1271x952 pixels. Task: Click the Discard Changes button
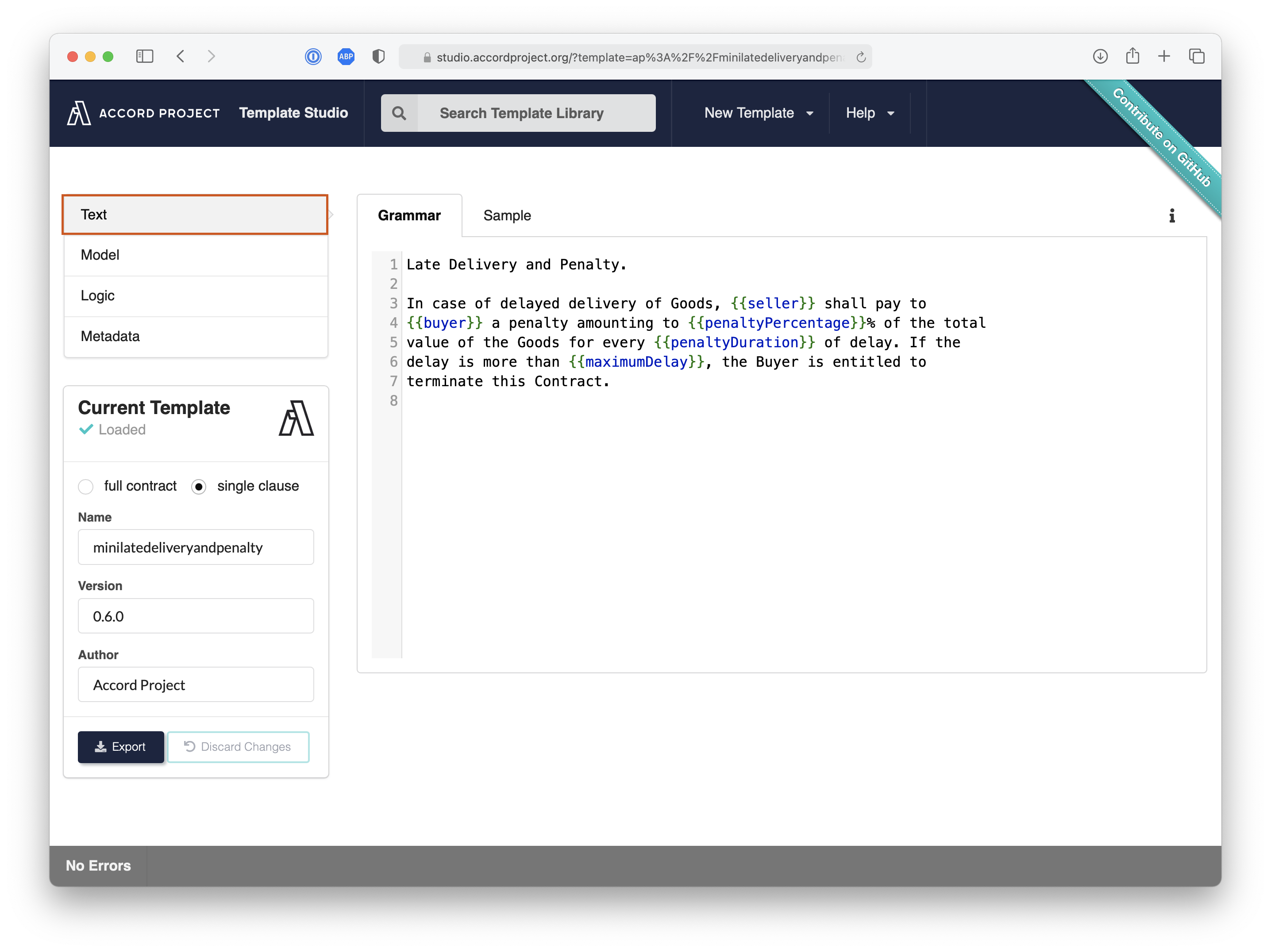[x=237, y=746]
